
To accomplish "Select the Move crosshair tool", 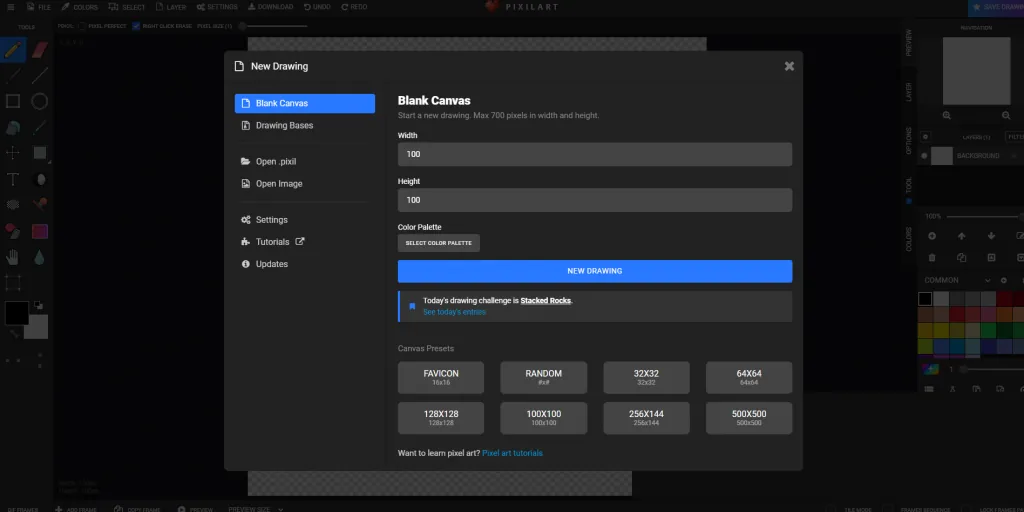I will pos(13,153).
